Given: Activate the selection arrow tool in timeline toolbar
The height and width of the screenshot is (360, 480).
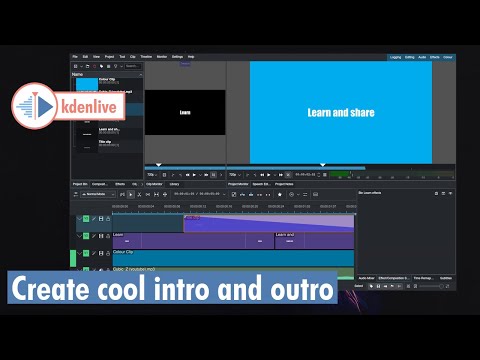Looking at the screenshot, I should coord(131,194).
